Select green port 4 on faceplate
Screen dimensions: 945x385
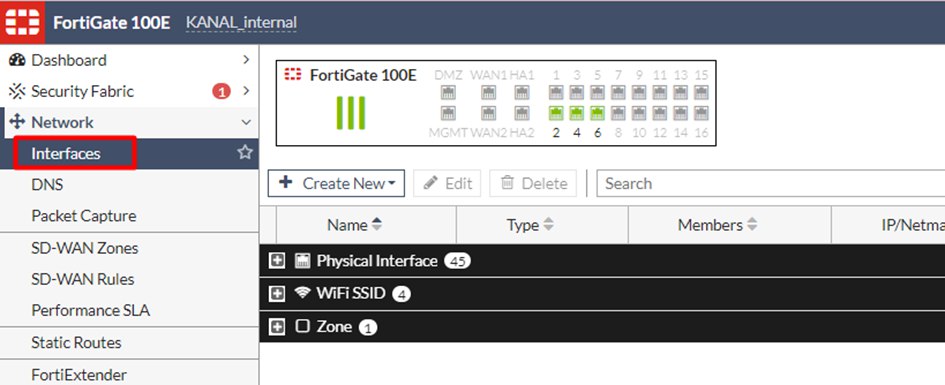[577, 113]
